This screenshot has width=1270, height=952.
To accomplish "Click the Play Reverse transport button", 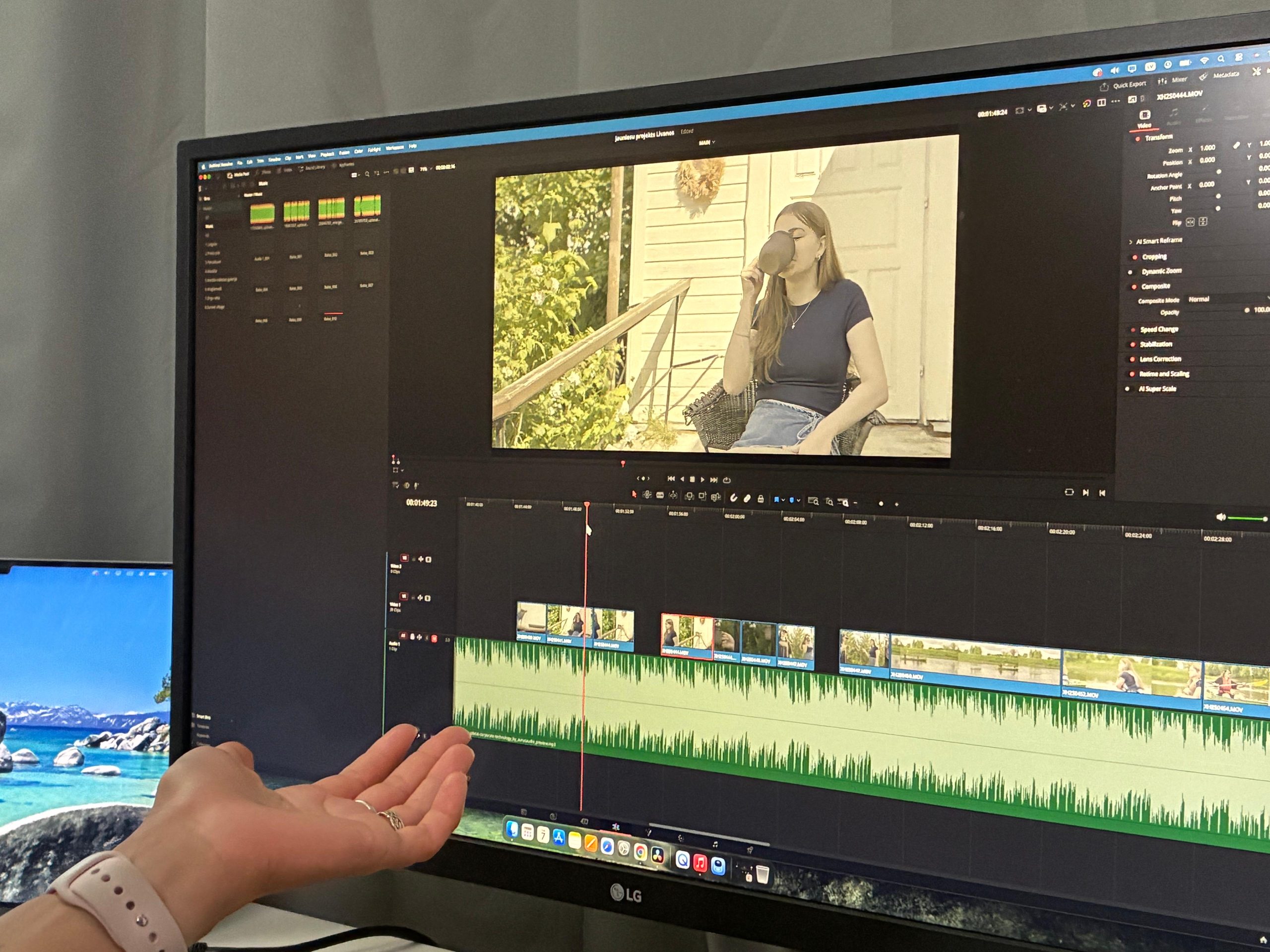I will tap(683, 479).
